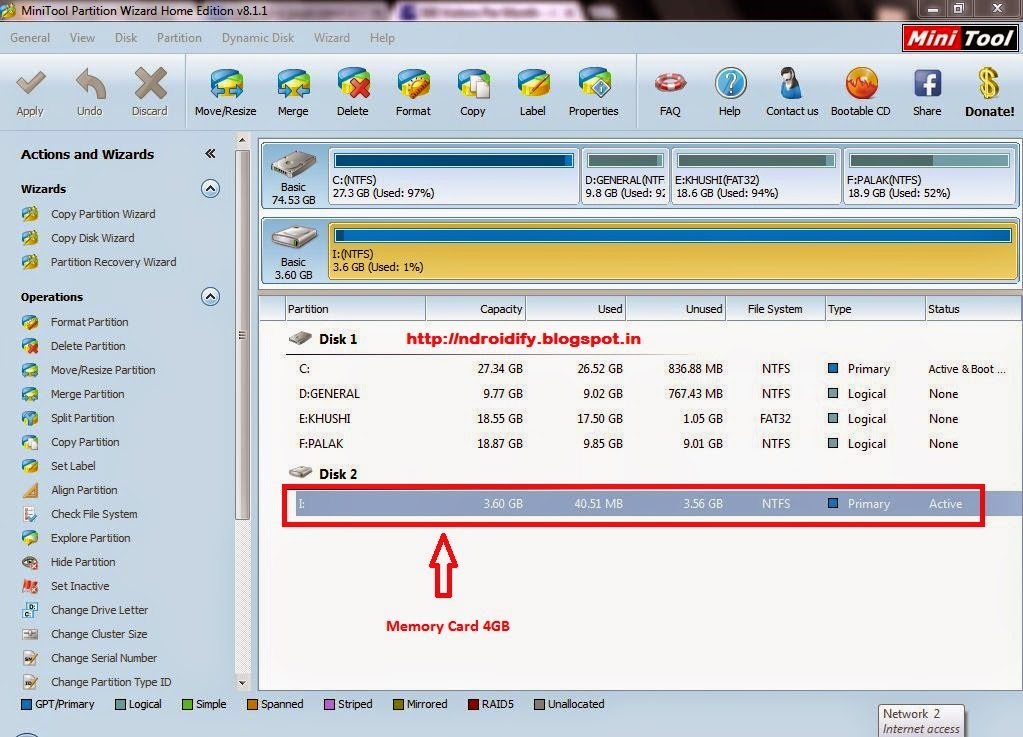Screen dimensions: 1023x737
Task: Click the Merge toolbar icon
Action: pos(293,83)
